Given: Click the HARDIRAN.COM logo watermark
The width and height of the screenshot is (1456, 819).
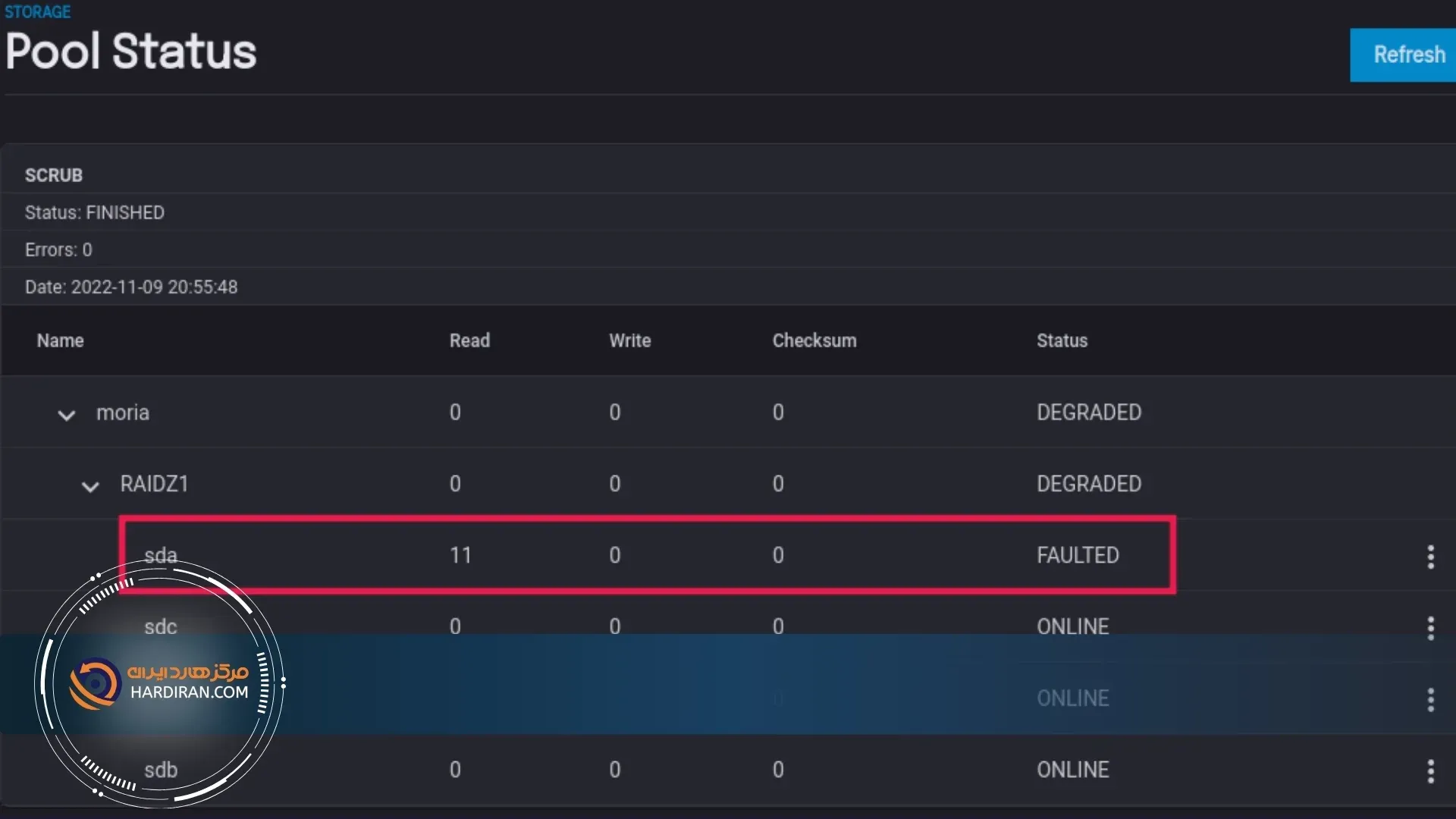Looking at the screenshot, I should point(159,682).
